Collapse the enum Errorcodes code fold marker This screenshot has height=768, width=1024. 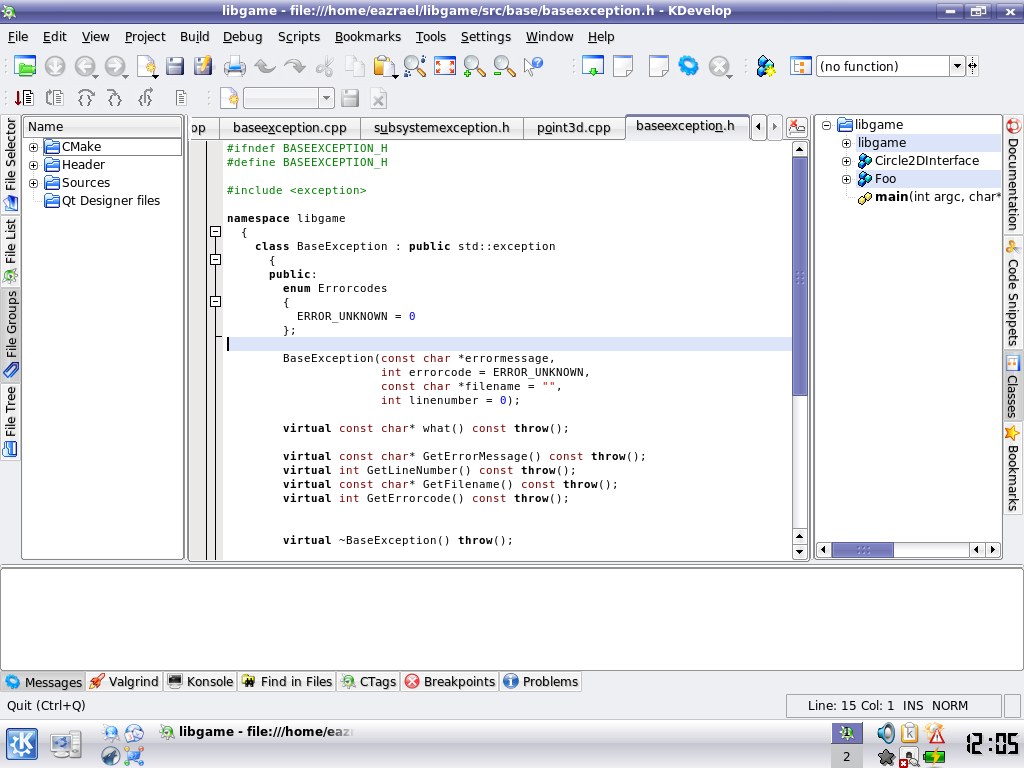(x=216, y=301)
